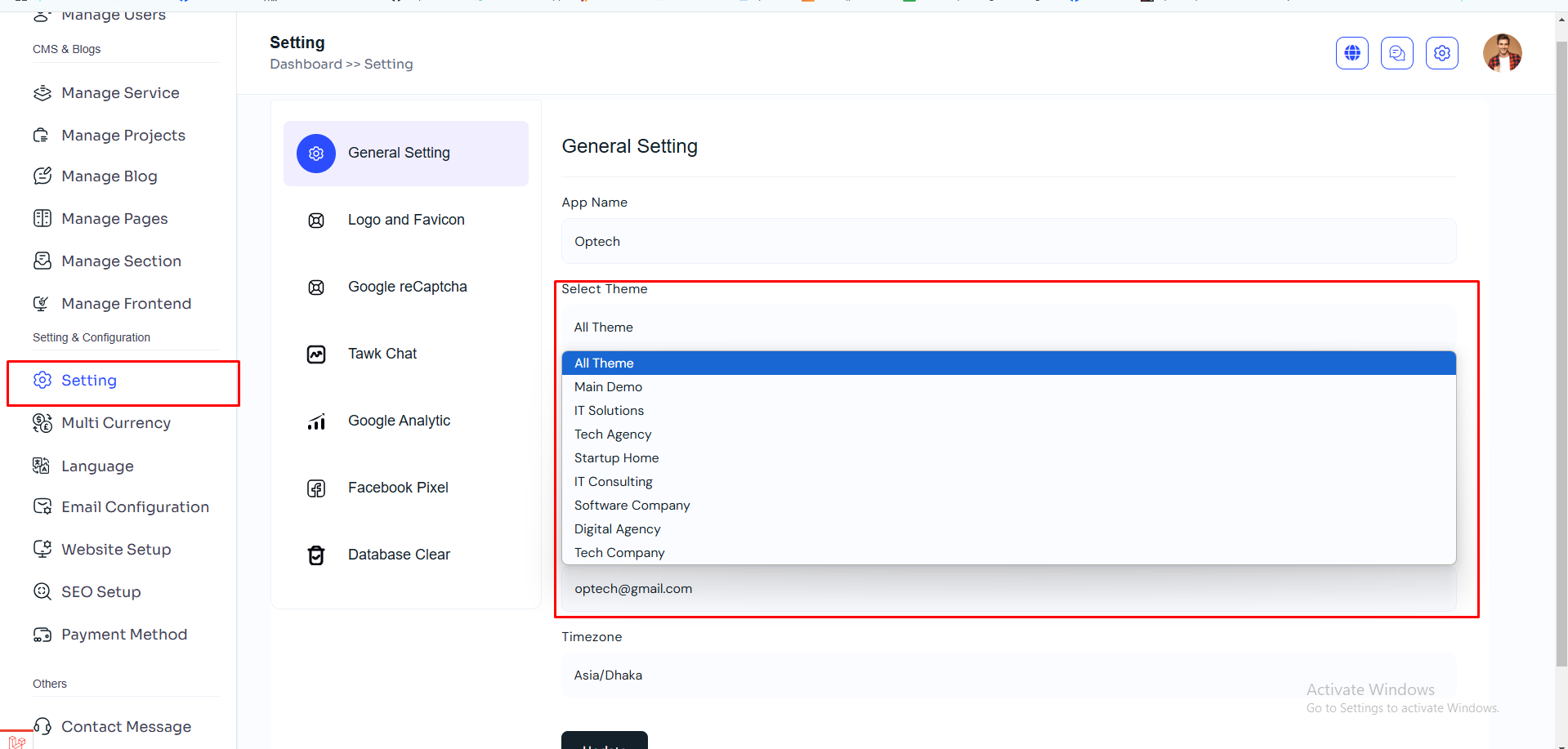This screenshot has width=1568, height=749.
Task: Select the Digital Agency theme option
Action: (x=617, y=529)
